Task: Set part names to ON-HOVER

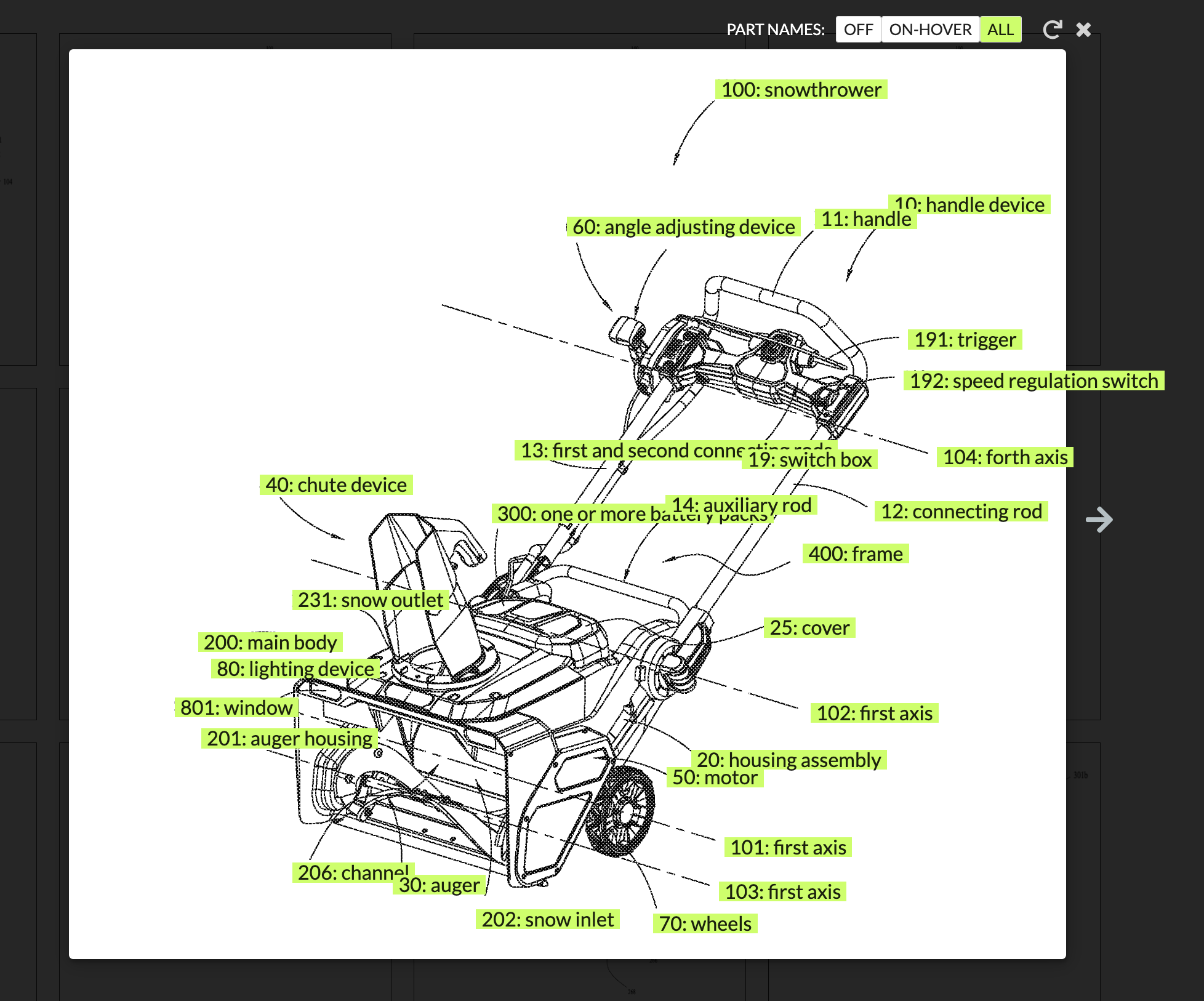Action: (x=929, y=30)
